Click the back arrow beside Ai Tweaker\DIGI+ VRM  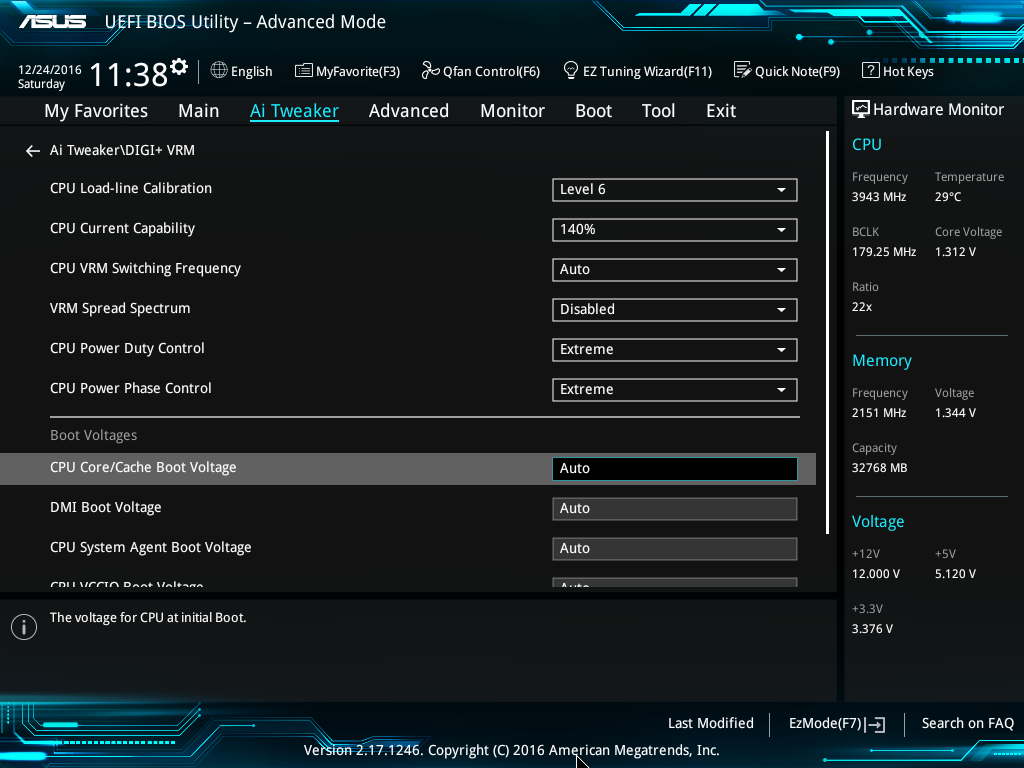tap(33, 152)
